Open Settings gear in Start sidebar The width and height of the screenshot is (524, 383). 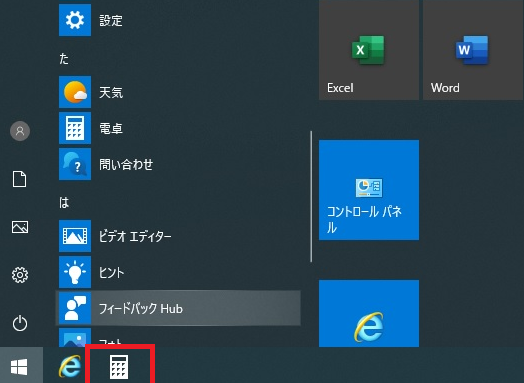(20, 275)
